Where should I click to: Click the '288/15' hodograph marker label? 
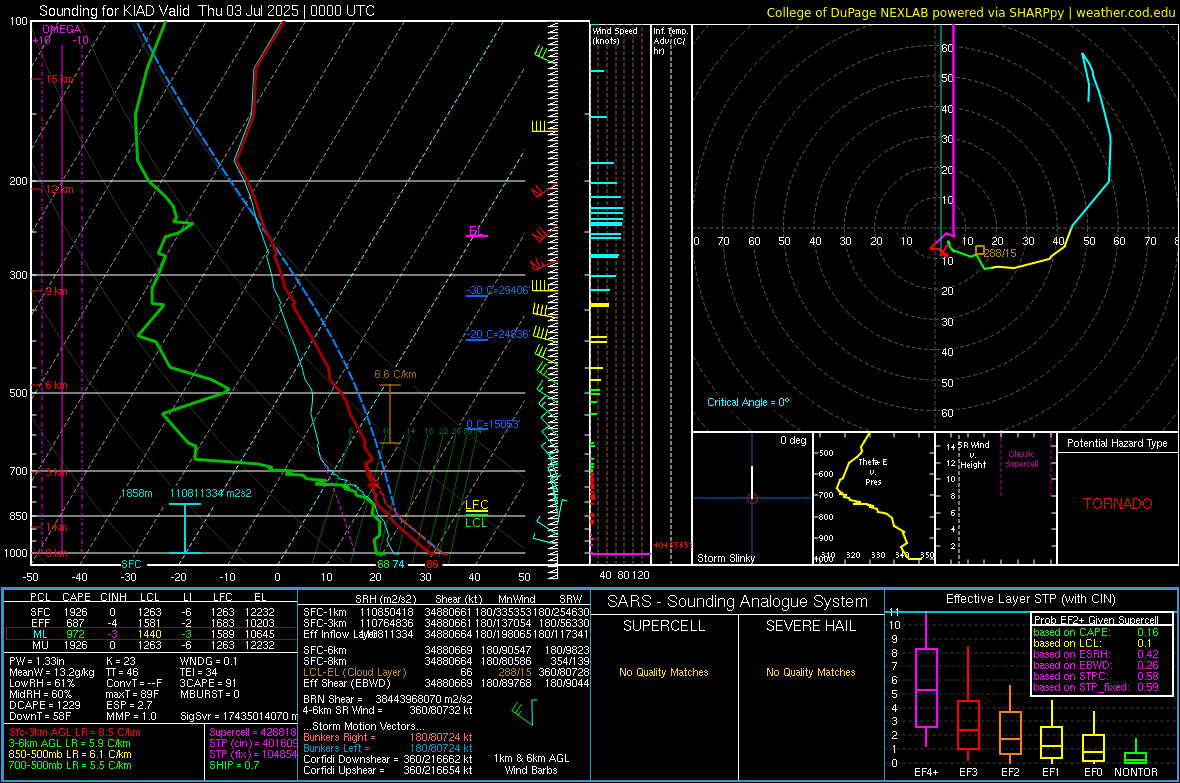click(1000, 253)
